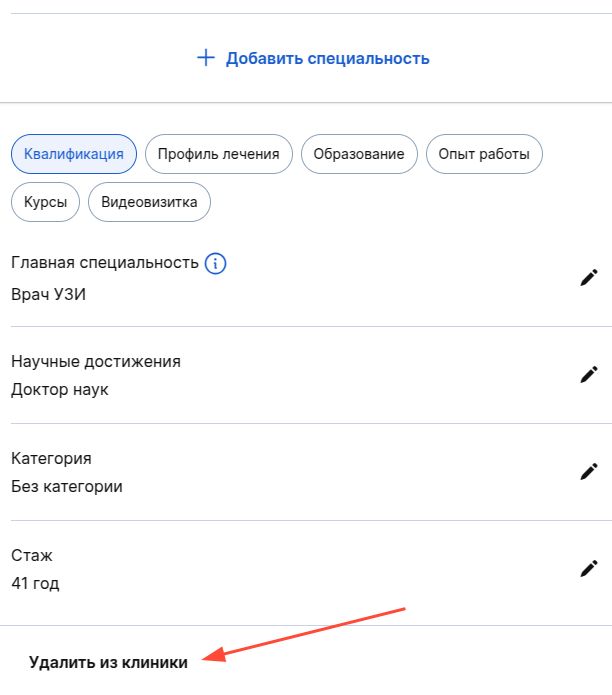This screenshot has height=695, width=612.
Task: Switch to the Профиль лечения tab
Action: (219, 154)
